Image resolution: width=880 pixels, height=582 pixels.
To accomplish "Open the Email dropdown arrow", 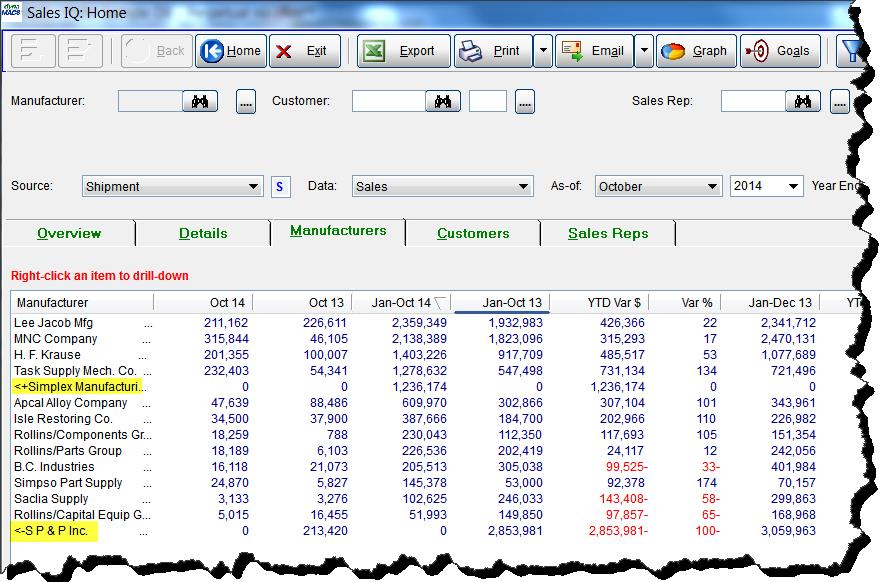I will [x=644, y=51].
